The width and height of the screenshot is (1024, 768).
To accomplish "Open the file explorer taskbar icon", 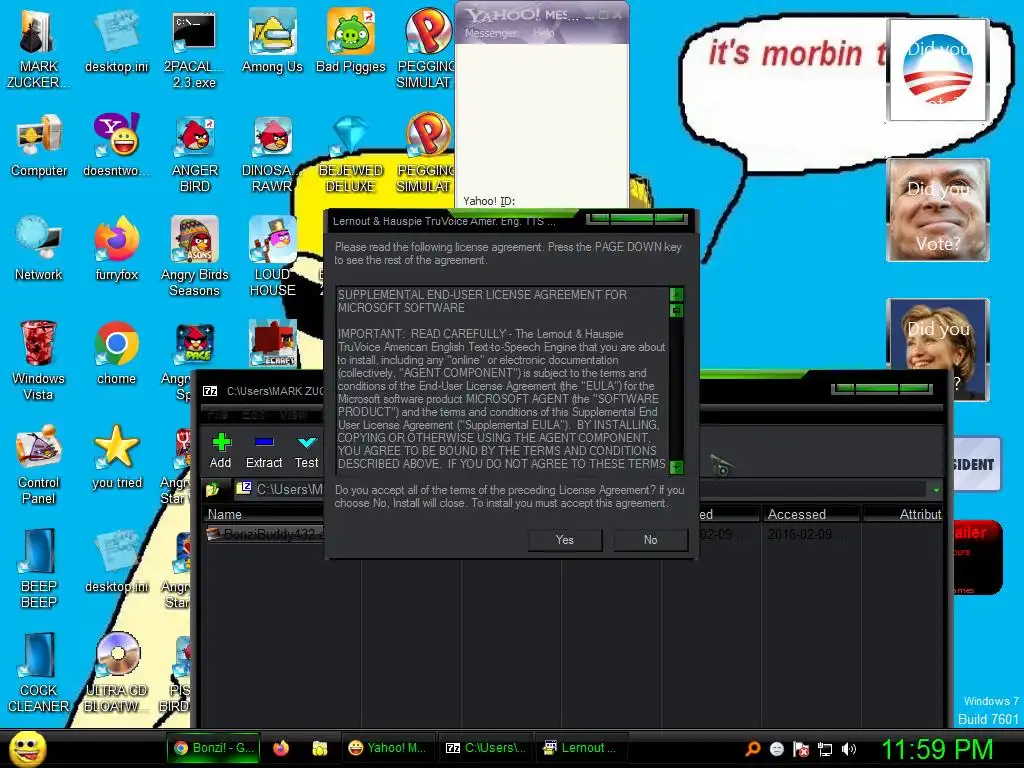I will click(x=319, y=748).
